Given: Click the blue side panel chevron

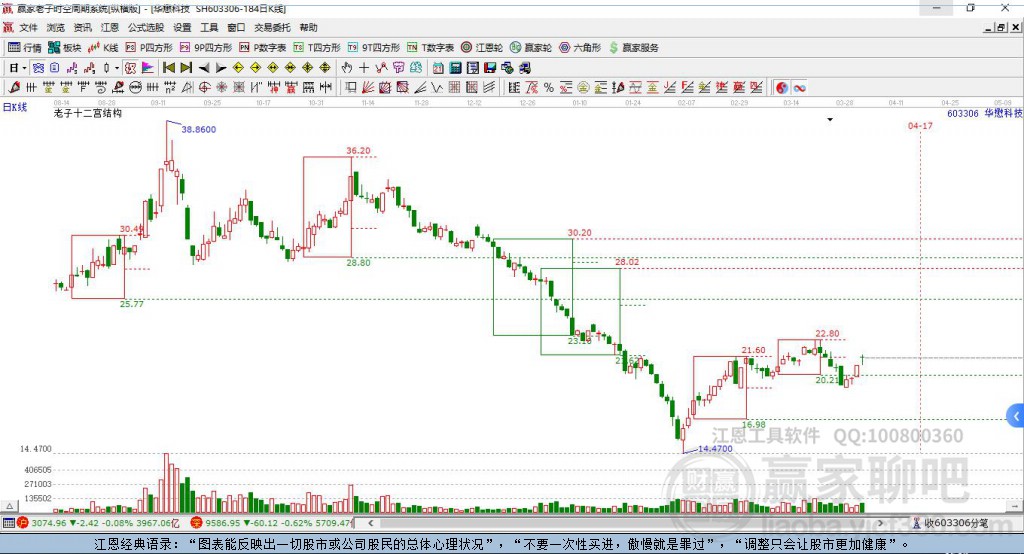Looking at the screenshot, I should [x=1016, y=416].
